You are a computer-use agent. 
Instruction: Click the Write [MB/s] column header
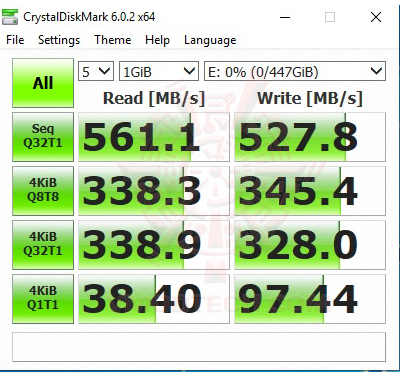310,98
